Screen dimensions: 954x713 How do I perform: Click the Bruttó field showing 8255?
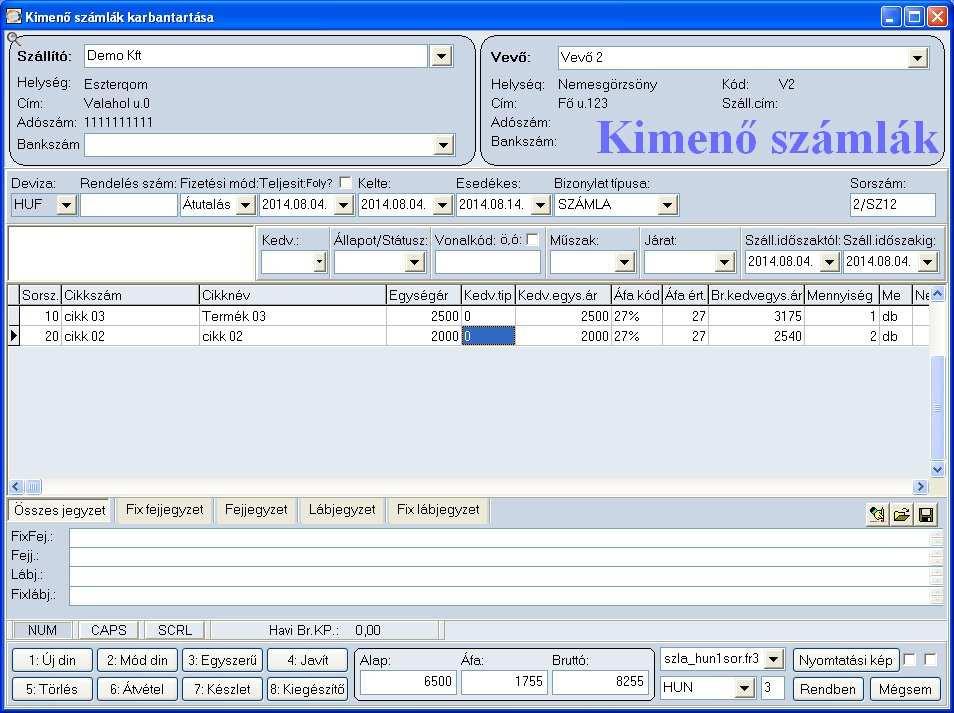599,682
